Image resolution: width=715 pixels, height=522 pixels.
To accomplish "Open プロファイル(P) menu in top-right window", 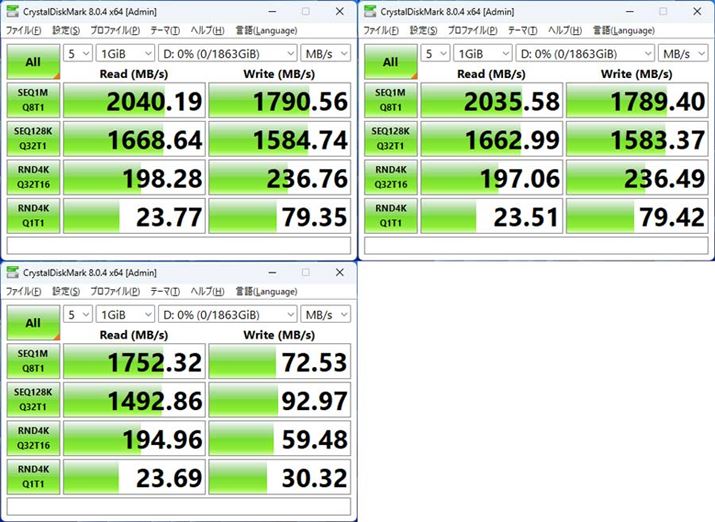I will point(472,31).
